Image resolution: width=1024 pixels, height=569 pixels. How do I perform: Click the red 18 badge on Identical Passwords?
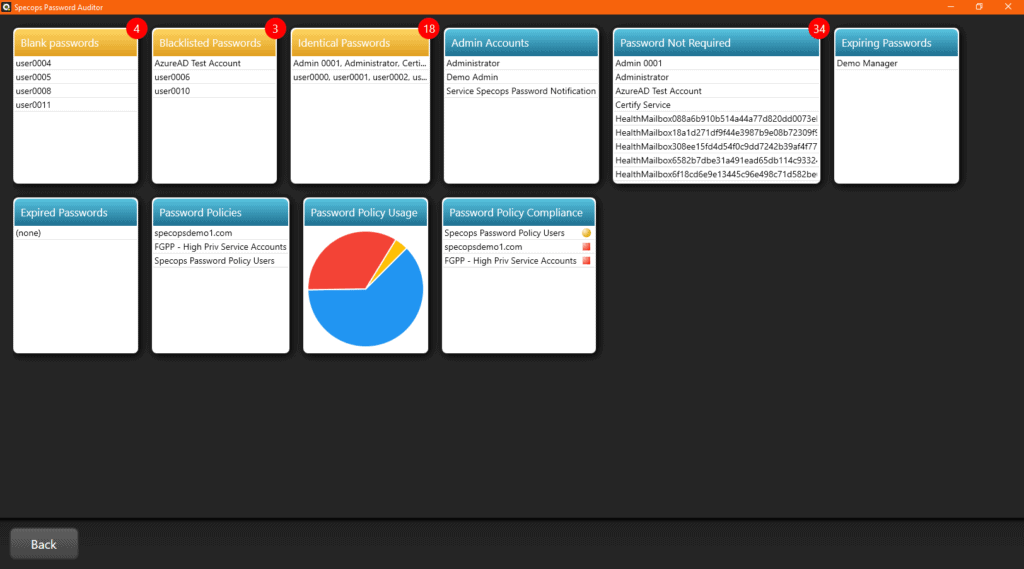click(x=428, y=29)
